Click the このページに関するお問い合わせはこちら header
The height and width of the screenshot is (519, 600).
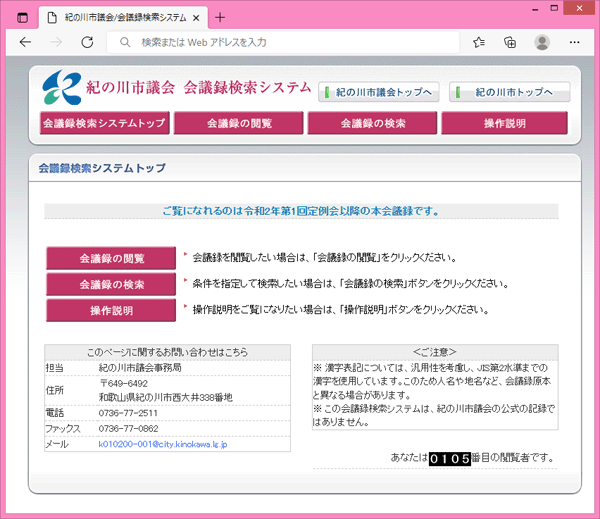tap(167, 352)
